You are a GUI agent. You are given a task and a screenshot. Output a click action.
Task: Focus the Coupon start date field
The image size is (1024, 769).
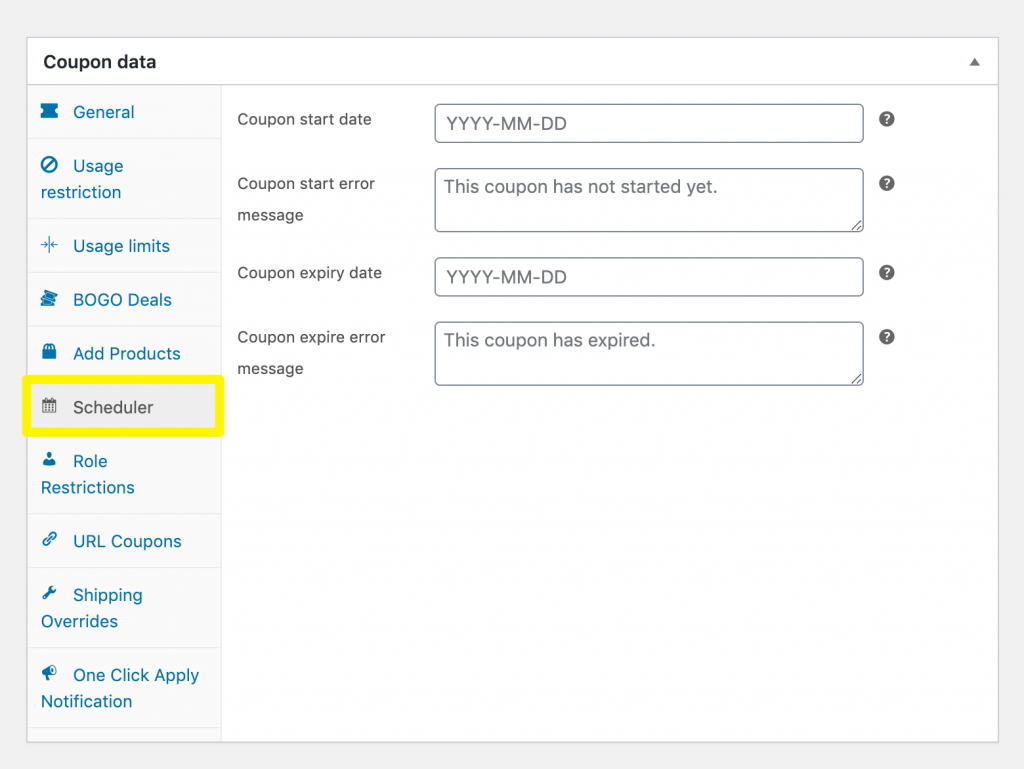(x=648, y=123)
